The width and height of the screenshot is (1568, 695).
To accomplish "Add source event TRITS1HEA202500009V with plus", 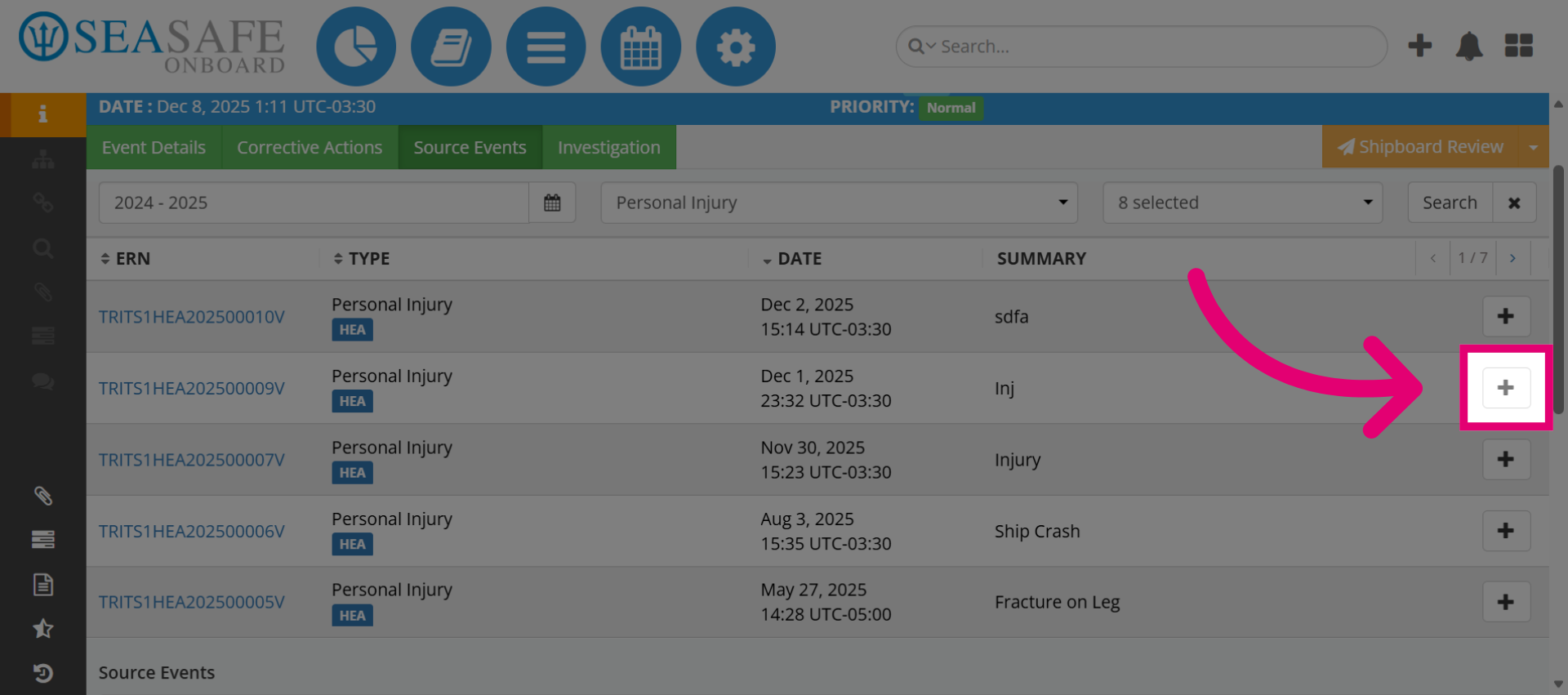I will [1506, 387].
